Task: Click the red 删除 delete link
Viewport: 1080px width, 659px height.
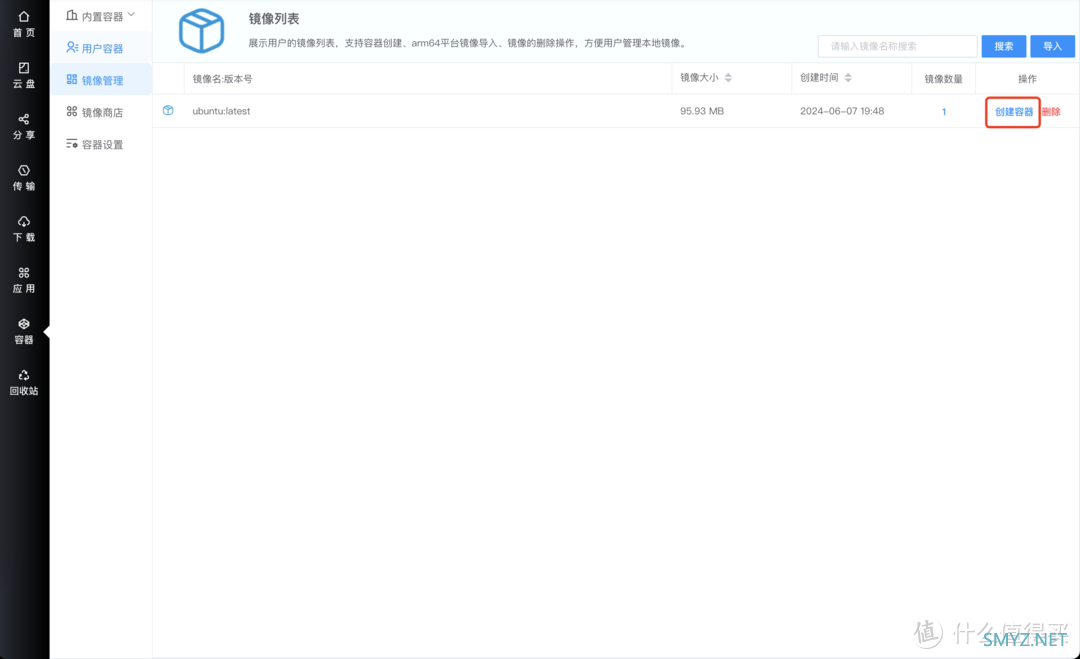Action: click(1051, 112)
